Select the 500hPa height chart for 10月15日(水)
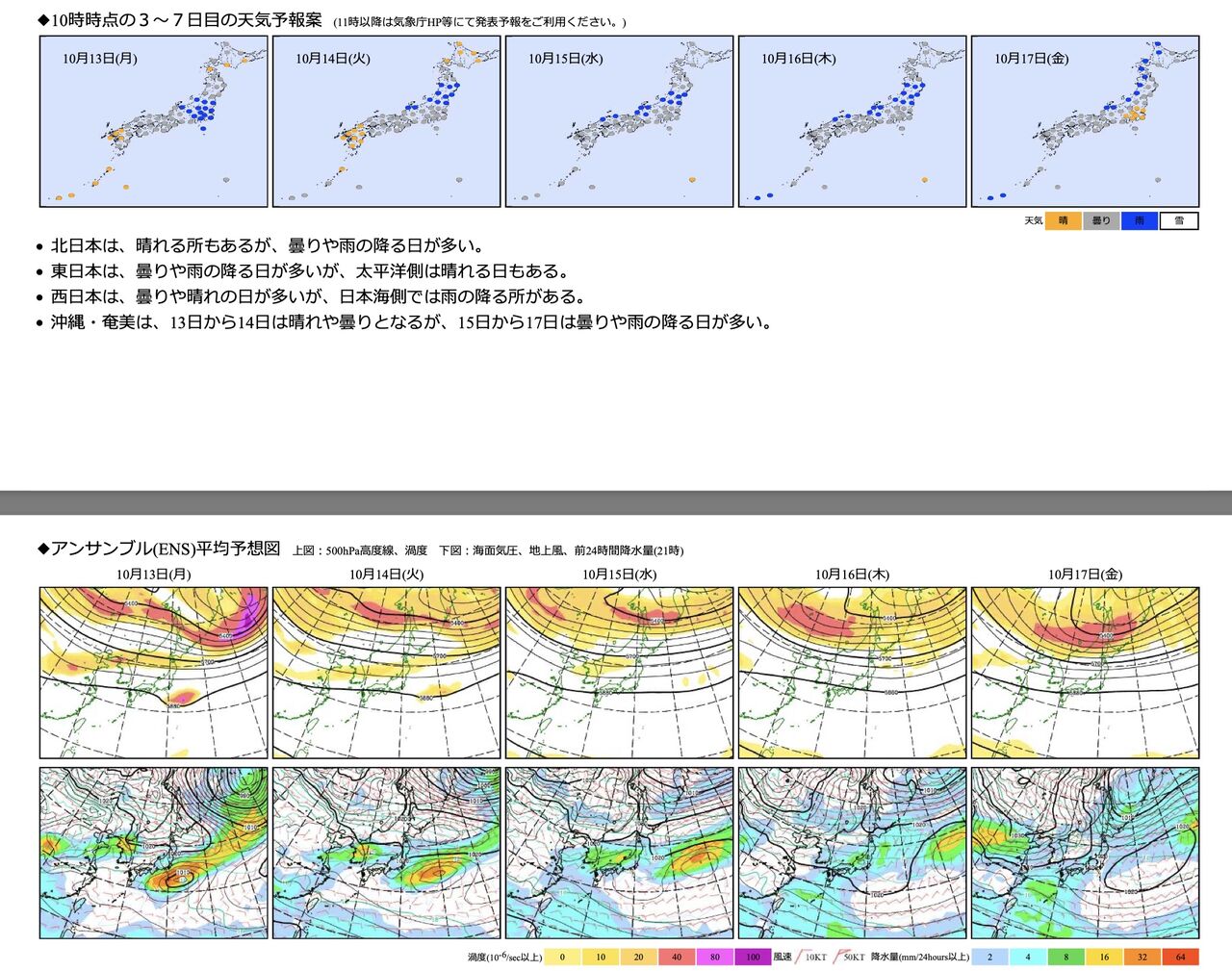The image size is (1232, 971). pyautogui.click(x=619, y=673)
